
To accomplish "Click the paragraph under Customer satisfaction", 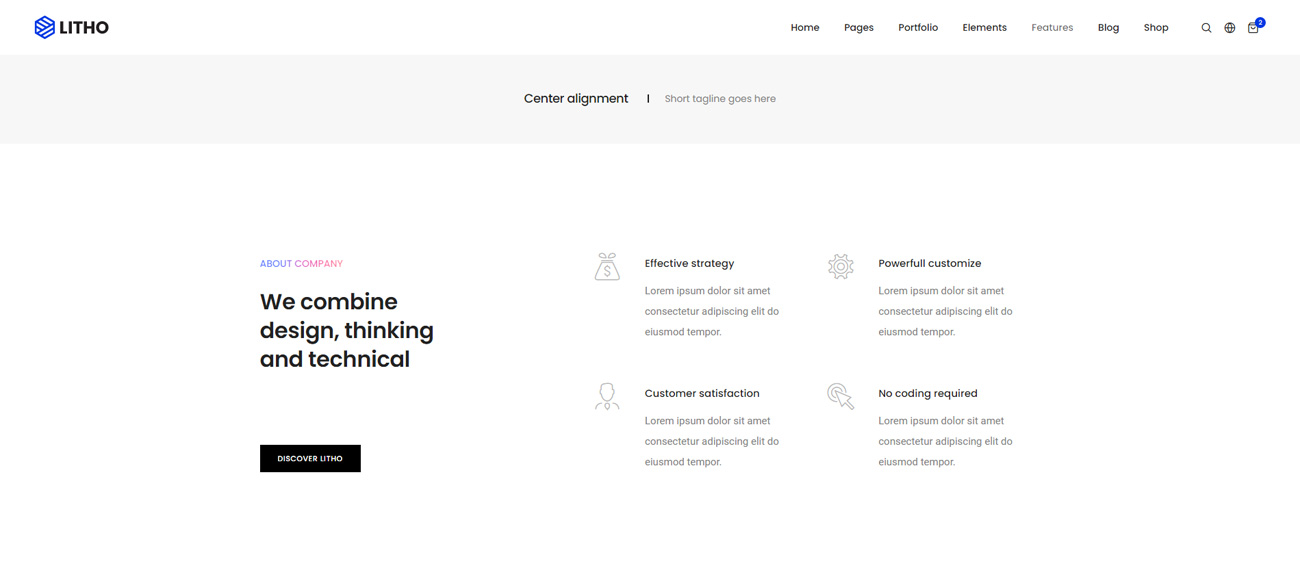I will coord(712,441).
